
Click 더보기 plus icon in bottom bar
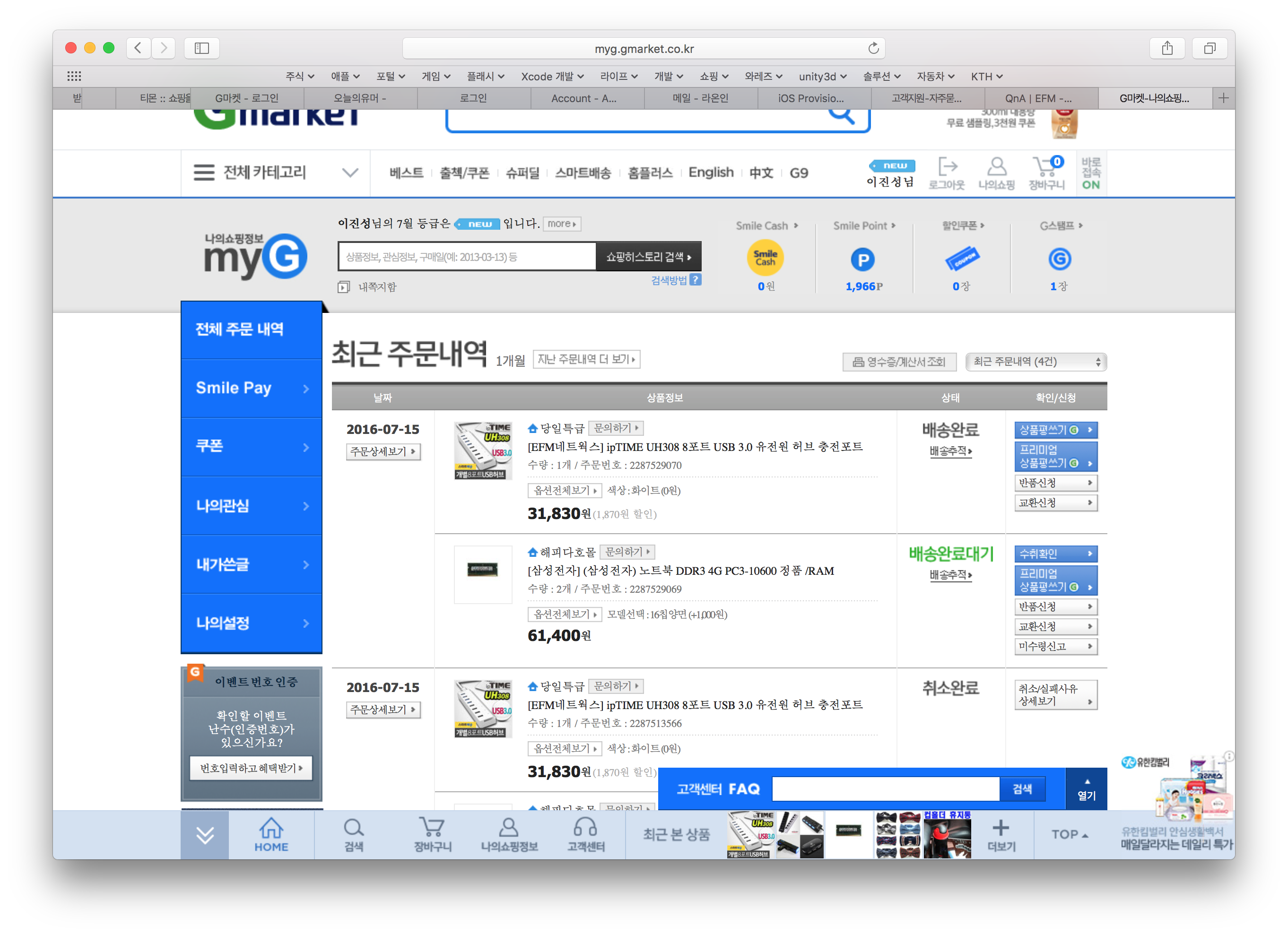(1001, 834)
